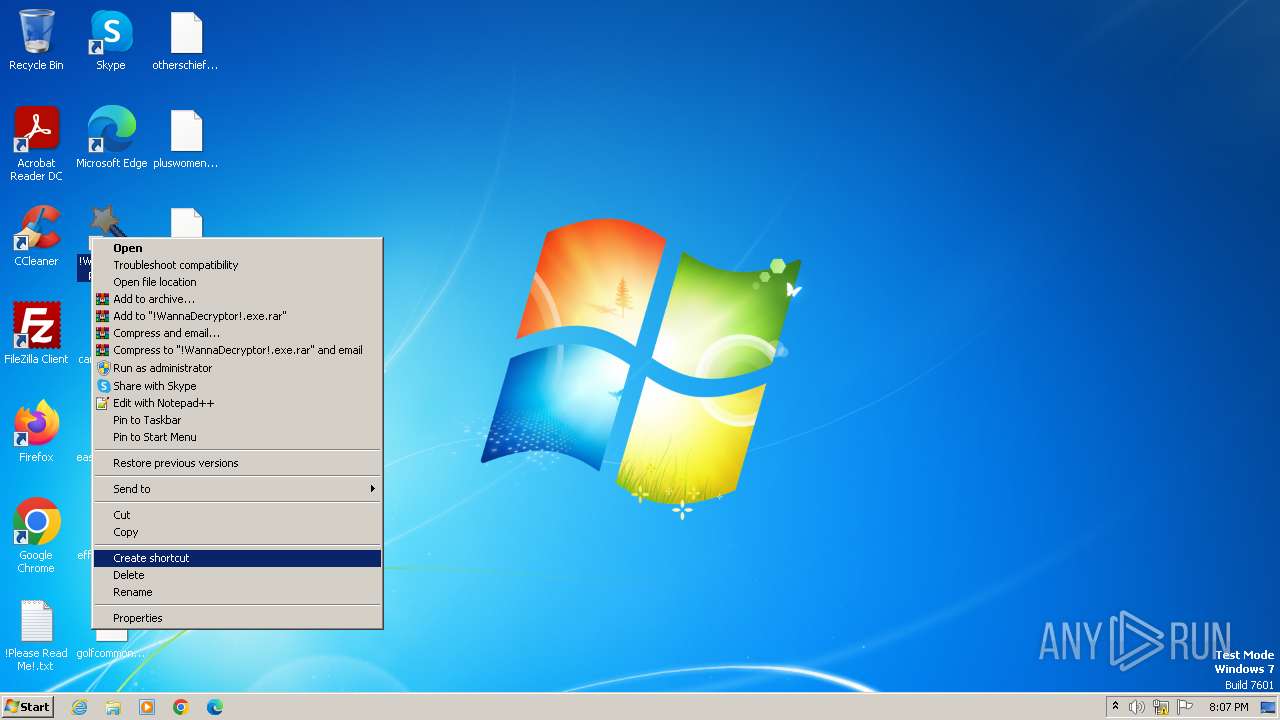
Task: Choose Delete from the context menu
Action: click(x=237, y=575)
